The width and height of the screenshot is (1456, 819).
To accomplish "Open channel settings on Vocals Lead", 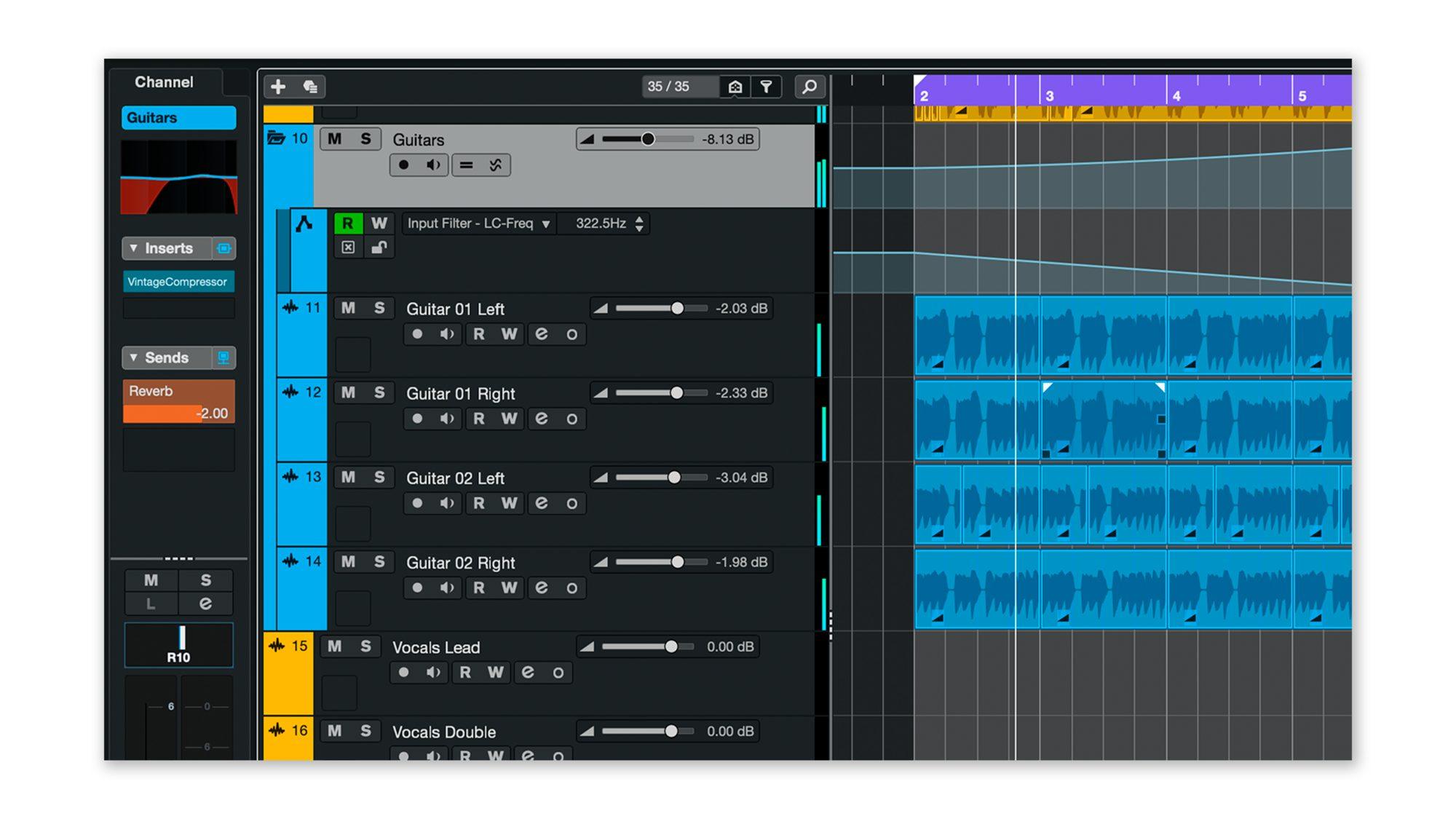I will click(x=528, y=673).
